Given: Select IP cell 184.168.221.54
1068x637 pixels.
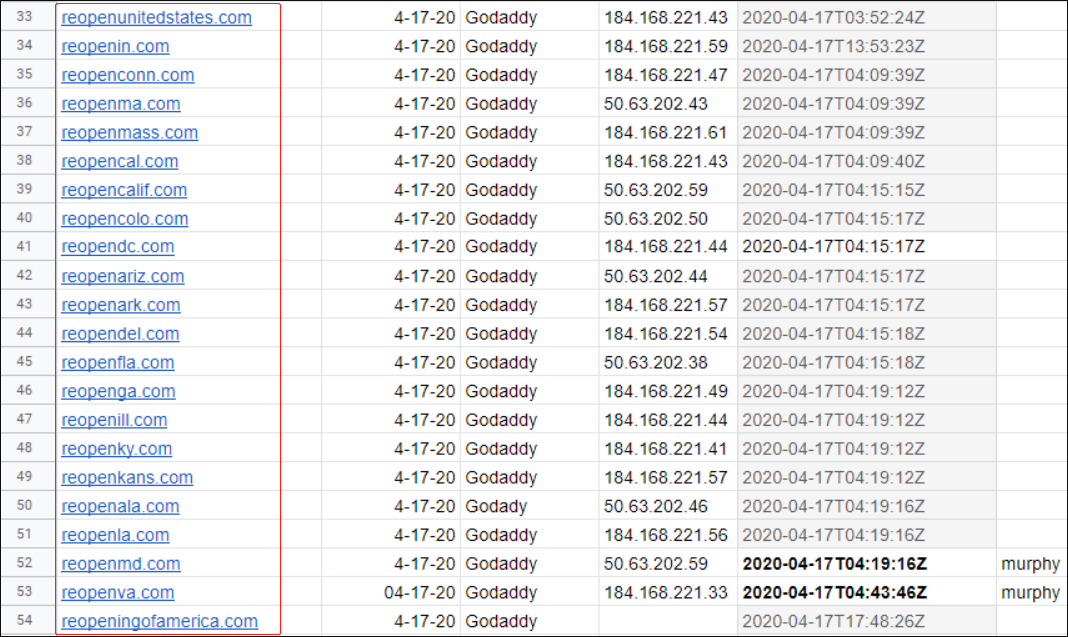Looking at the screenshot, I should pyautogui.click(x=668, y=334).
